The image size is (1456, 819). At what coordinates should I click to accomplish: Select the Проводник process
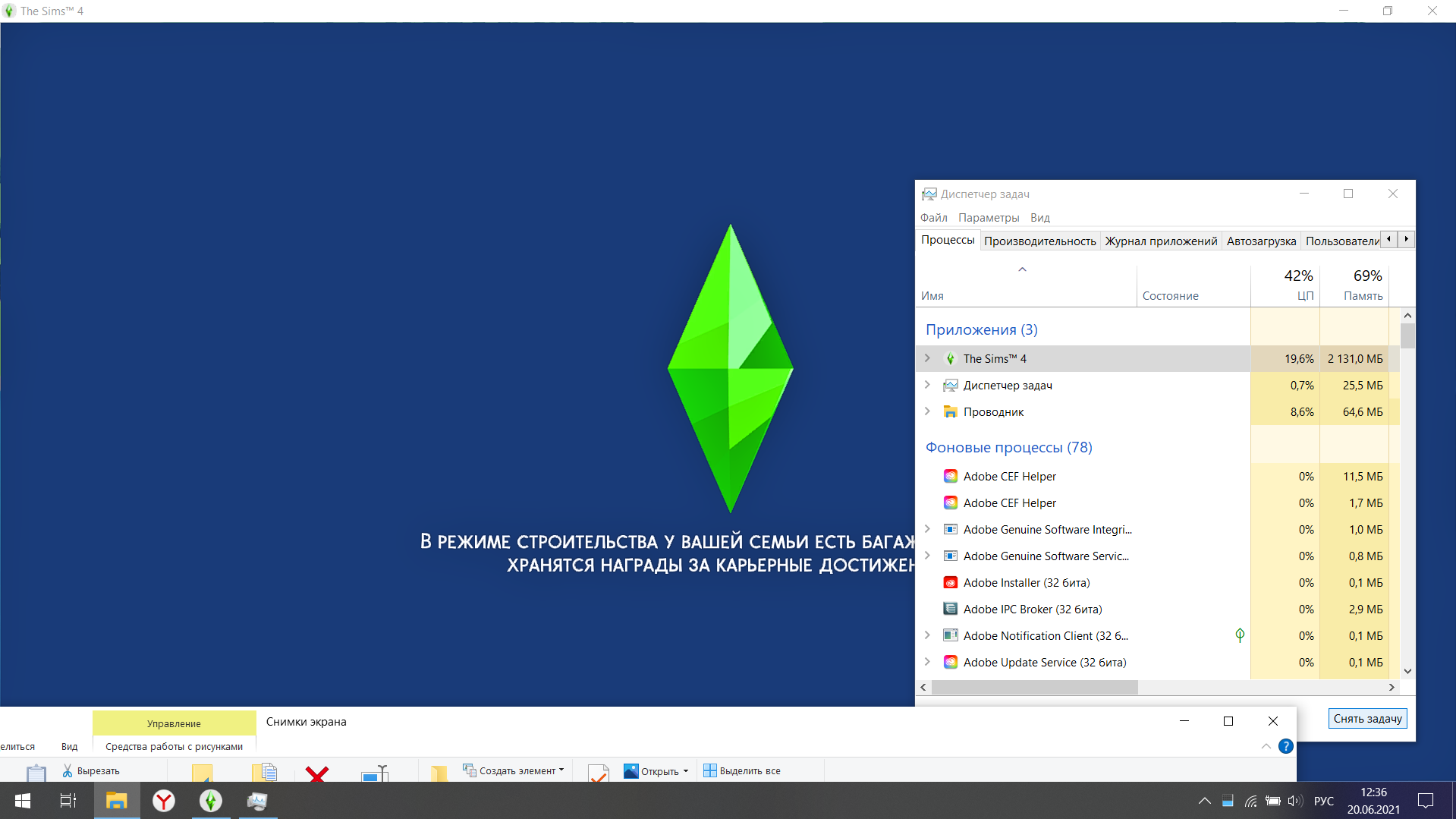(1158, 411)
